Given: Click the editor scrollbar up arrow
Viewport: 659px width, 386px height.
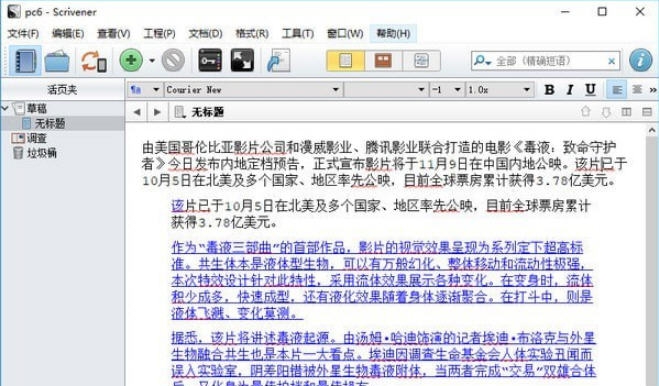Looking at the screenshot, I should (x=652, y=130).
